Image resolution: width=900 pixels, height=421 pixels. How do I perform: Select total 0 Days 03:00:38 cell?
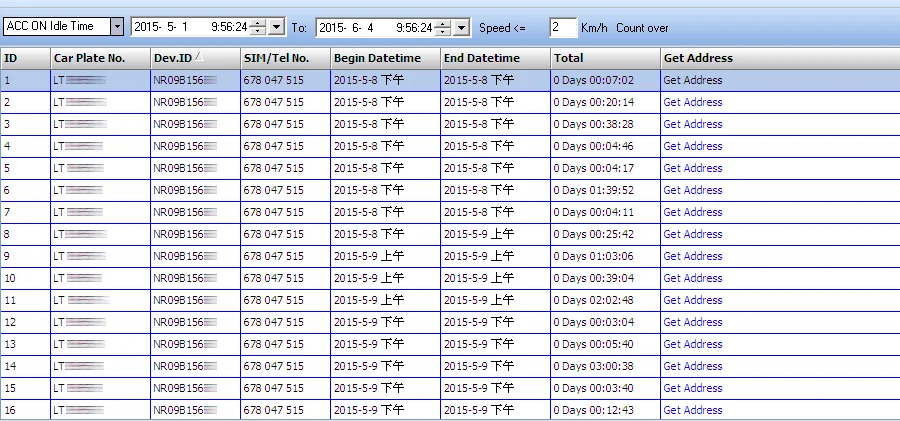click(605, 366)
